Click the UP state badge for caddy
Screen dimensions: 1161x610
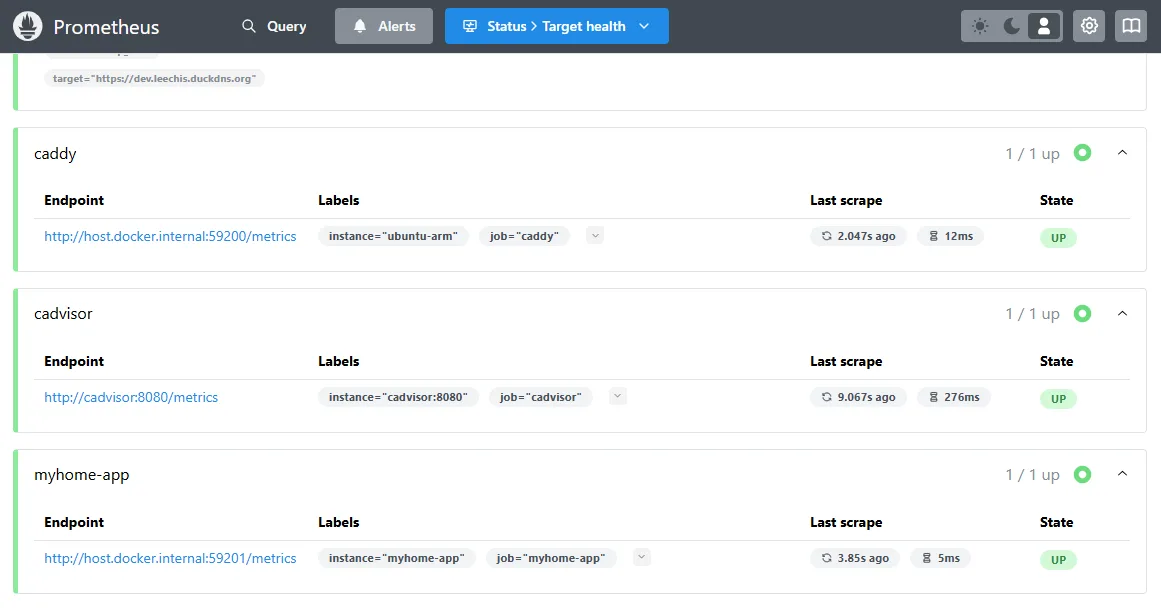click(1058, 238)
